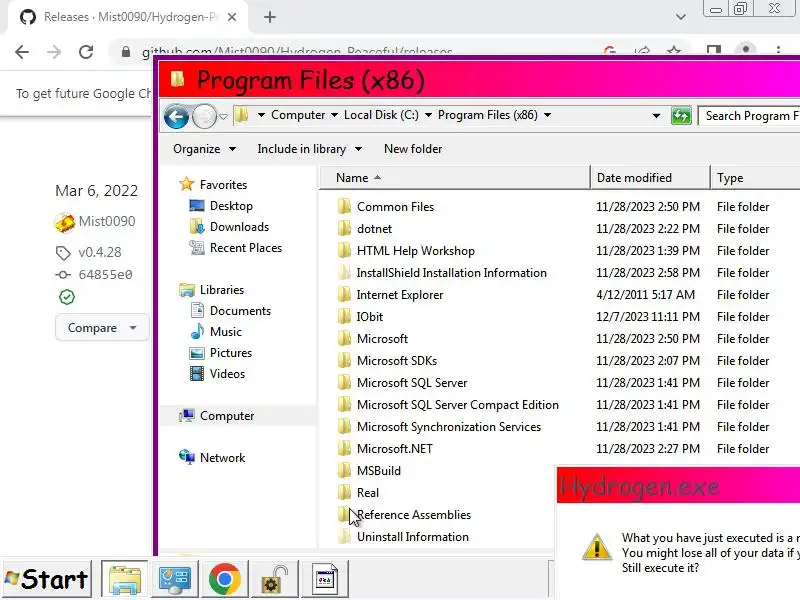Reload the page in Chrome
Viewport: 800px width, 600px height.
coord(86,52)
